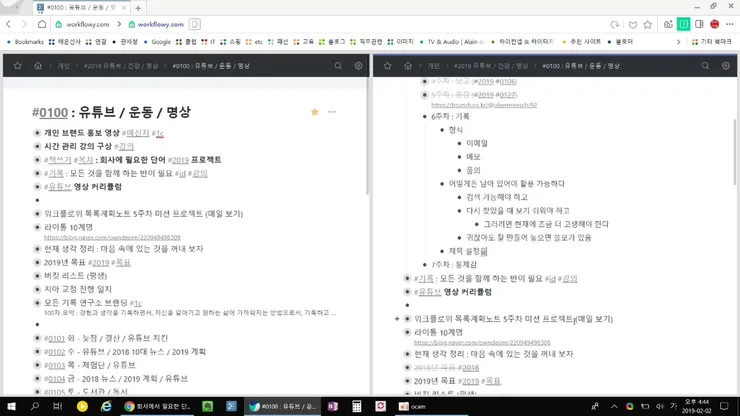This screenshot has width=740, height=416.
Task: Open 기타 북마크 folder
Action: [712, 42]
